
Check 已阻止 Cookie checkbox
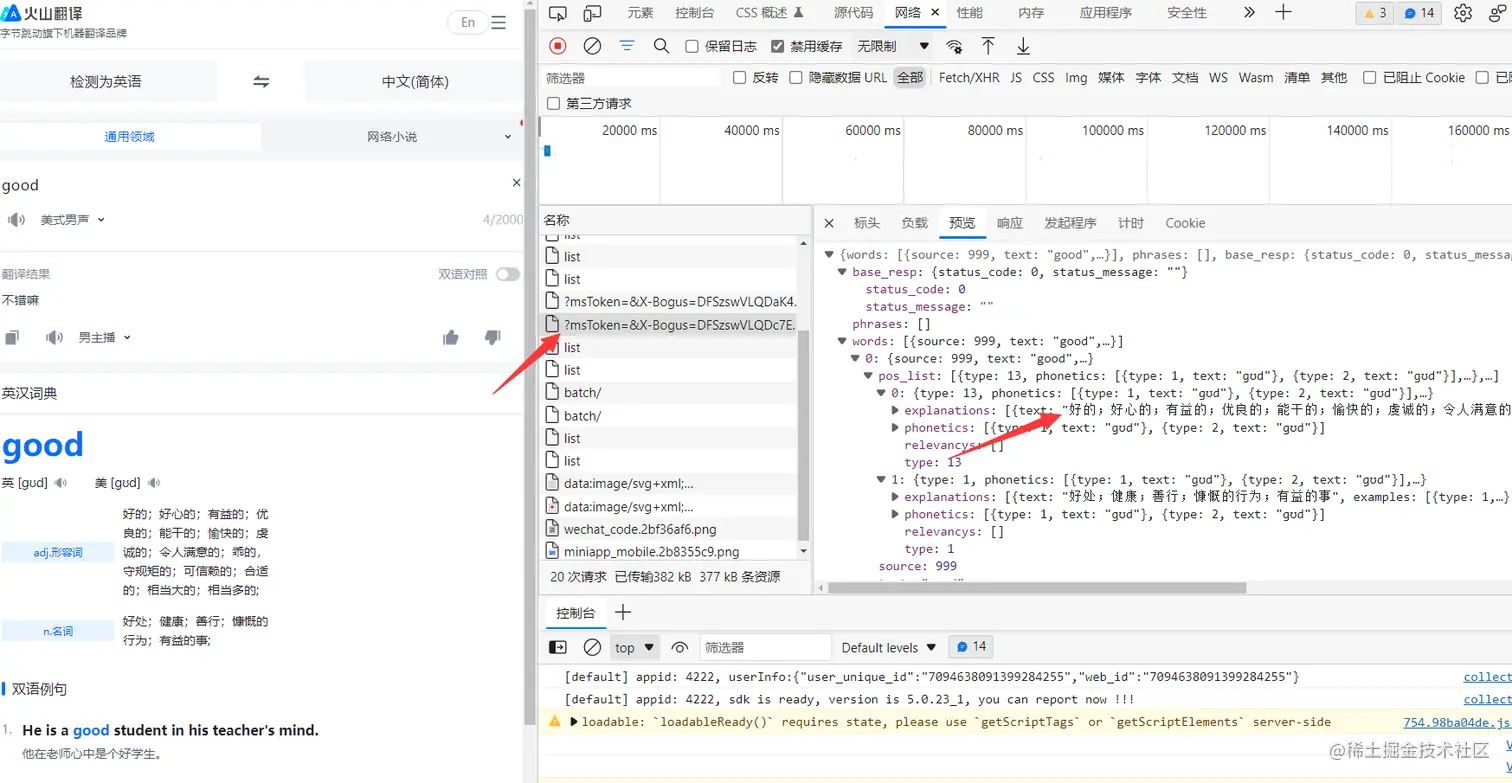(1370, 77)
